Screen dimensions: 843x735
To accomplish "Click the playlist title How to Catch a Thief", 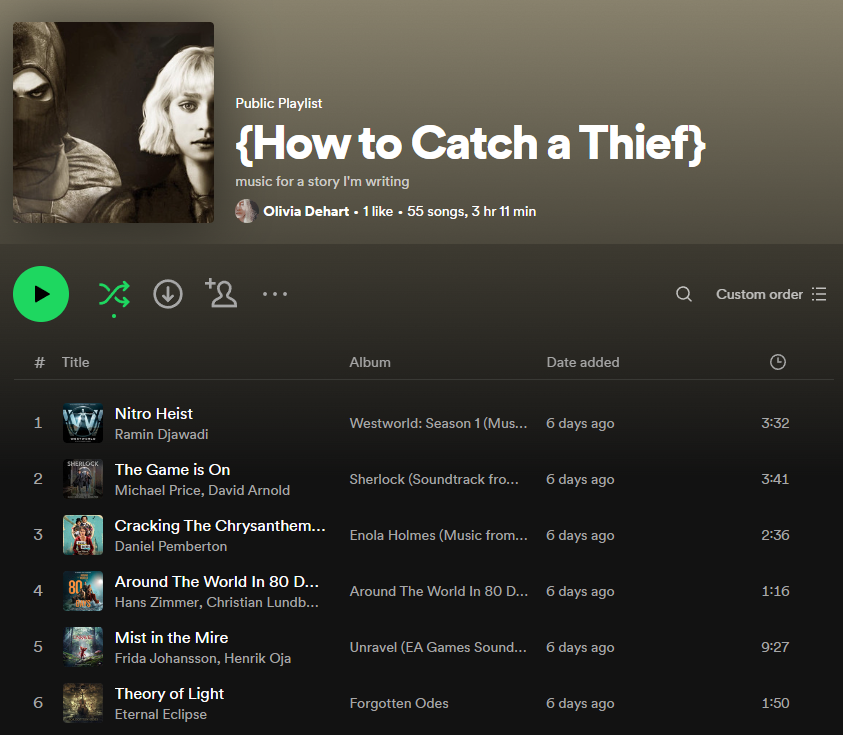I will 470,143.
